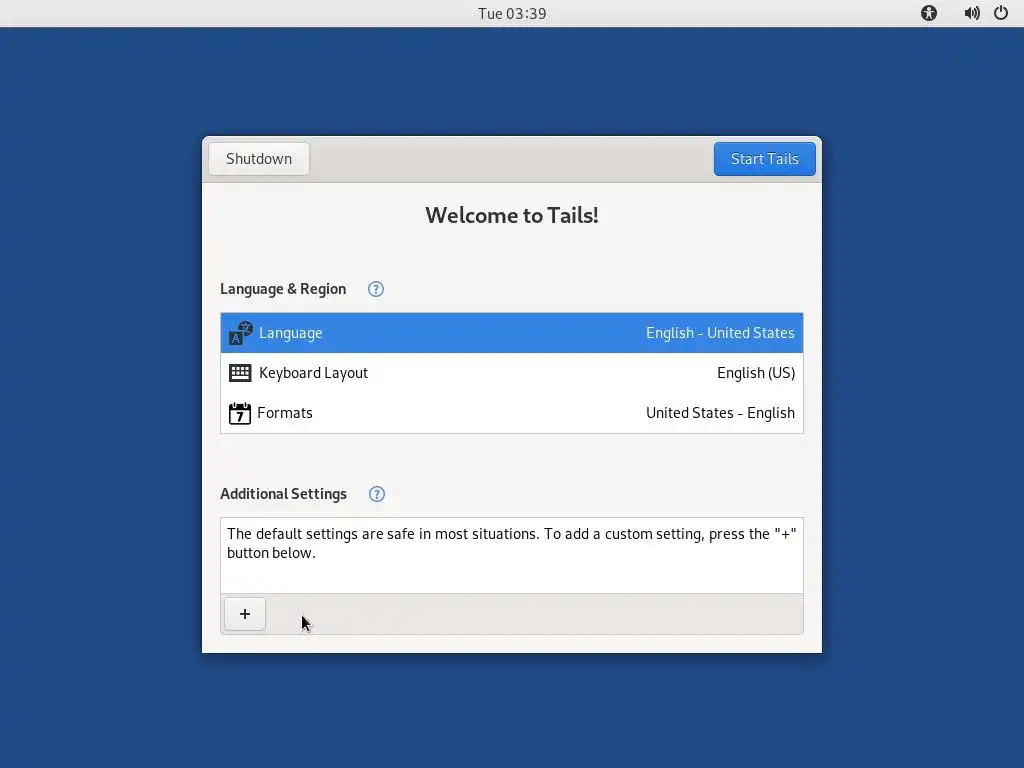This screenshot has height=768, width=1024.
Task: Click the Formats calendar icon
Action: (240, 413)
